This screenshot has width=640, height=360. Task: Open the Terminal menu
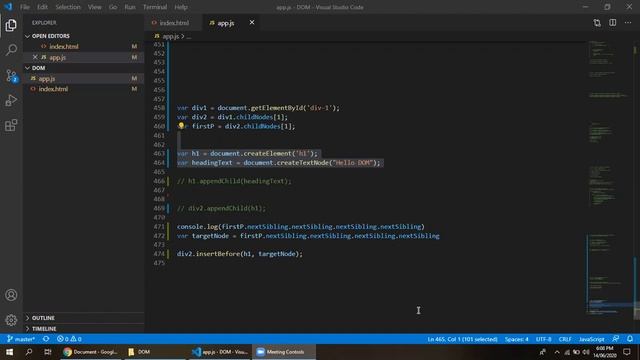click(155, 7)
